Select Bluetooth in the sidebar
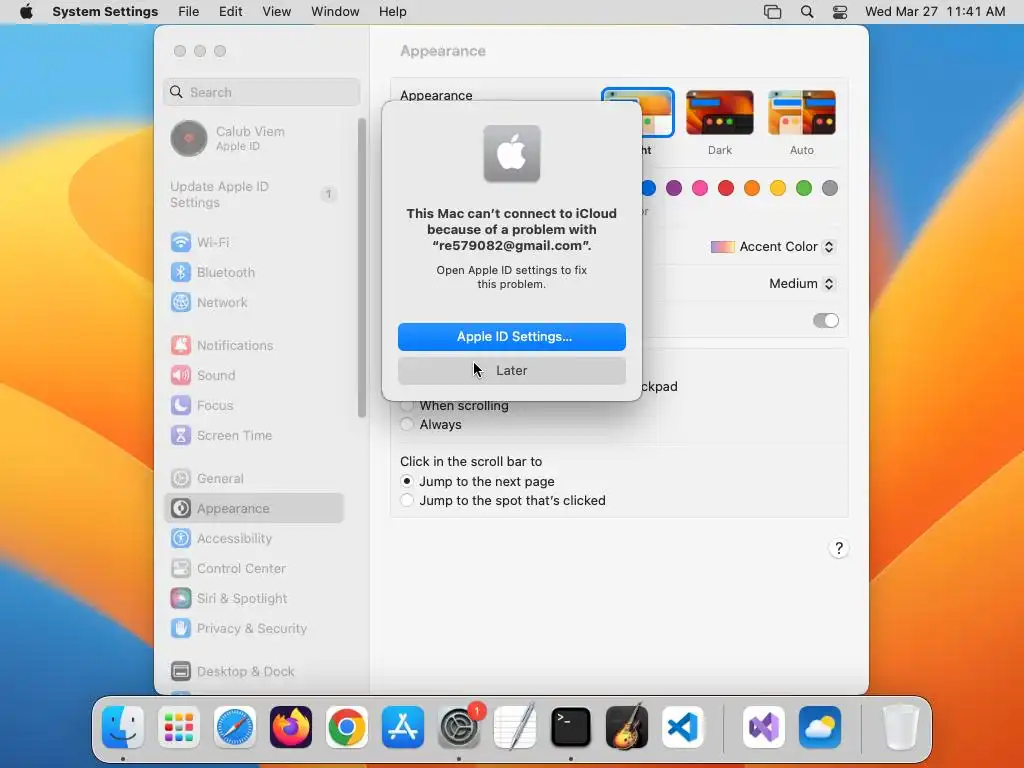 (253, 272)
